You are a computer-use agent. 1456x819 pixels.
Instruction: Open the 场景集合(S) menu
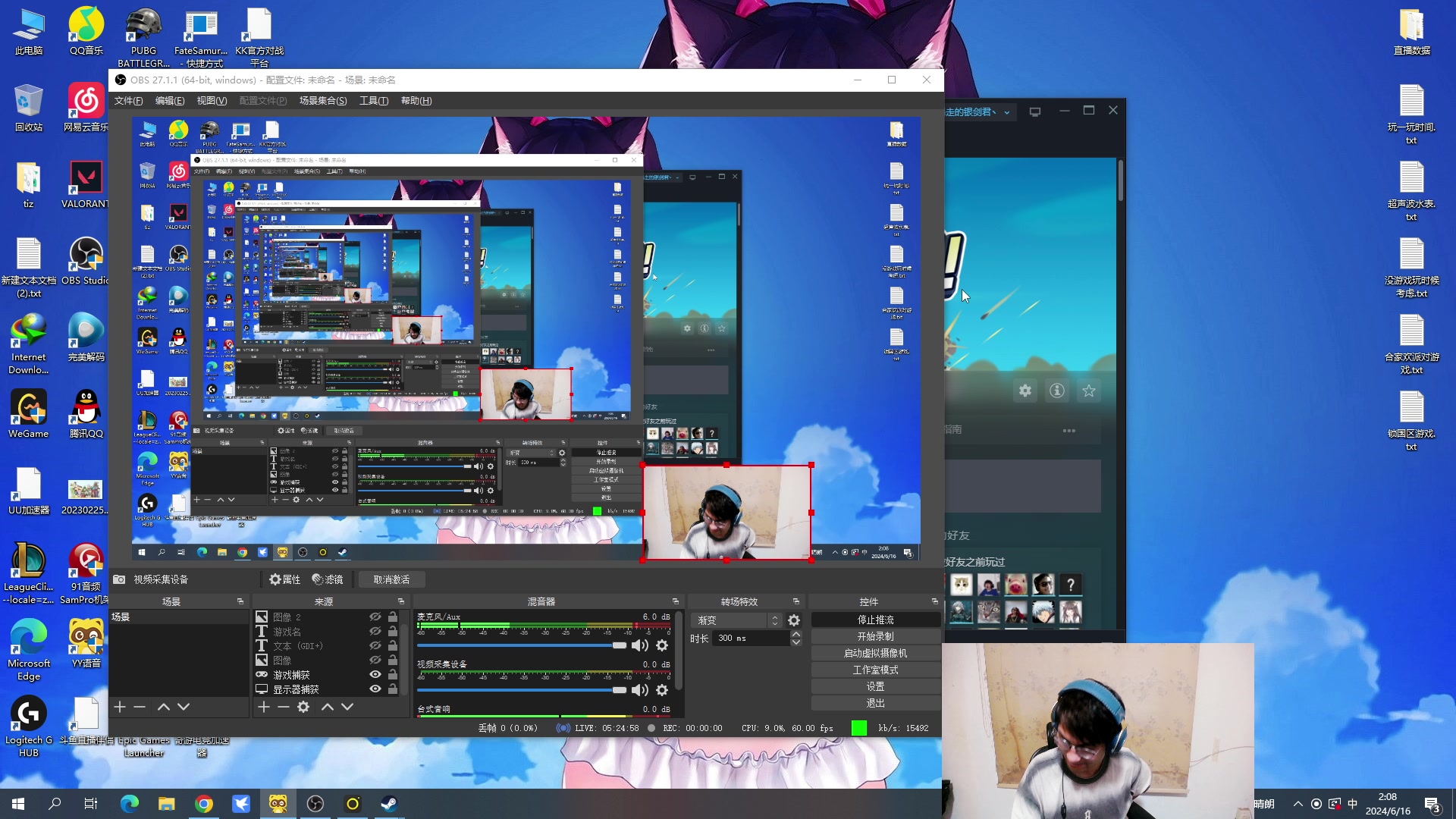(323, 101)
